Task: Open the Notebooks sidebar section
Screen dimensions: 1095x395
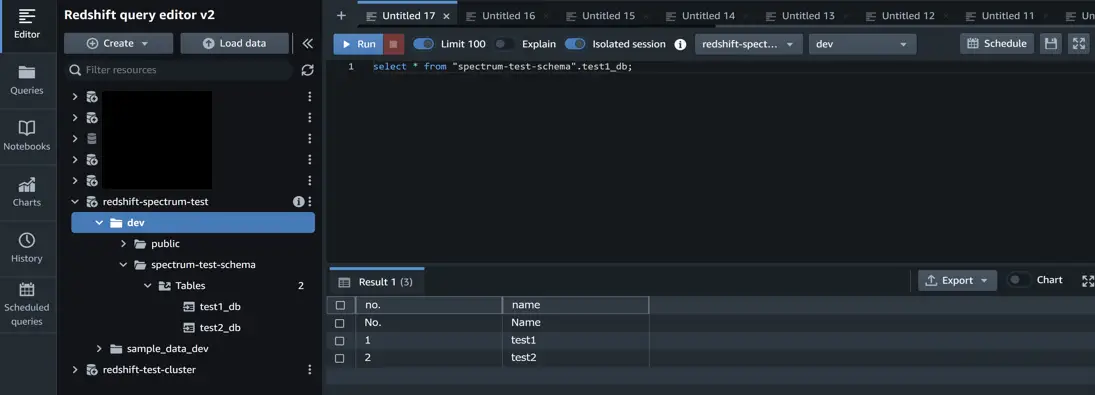Action: point(27,136)
